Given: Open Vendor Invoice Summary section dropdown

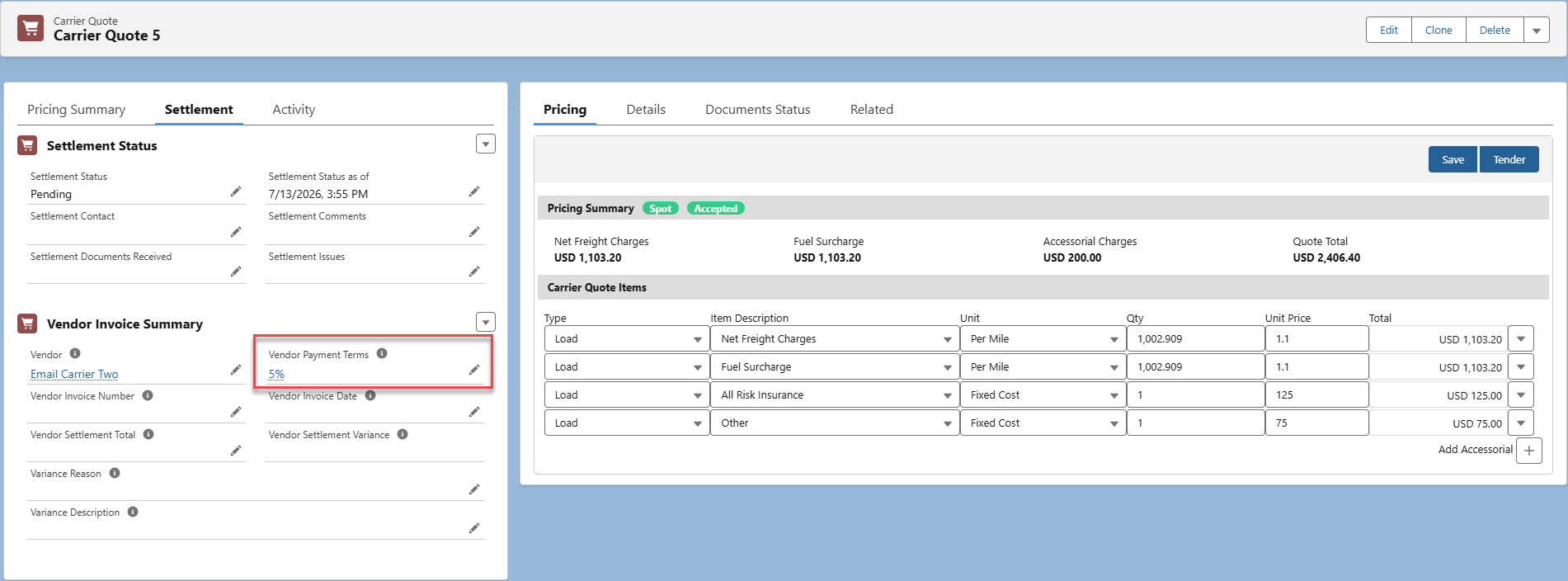Looking at the screenshot, I should (486, 322).
